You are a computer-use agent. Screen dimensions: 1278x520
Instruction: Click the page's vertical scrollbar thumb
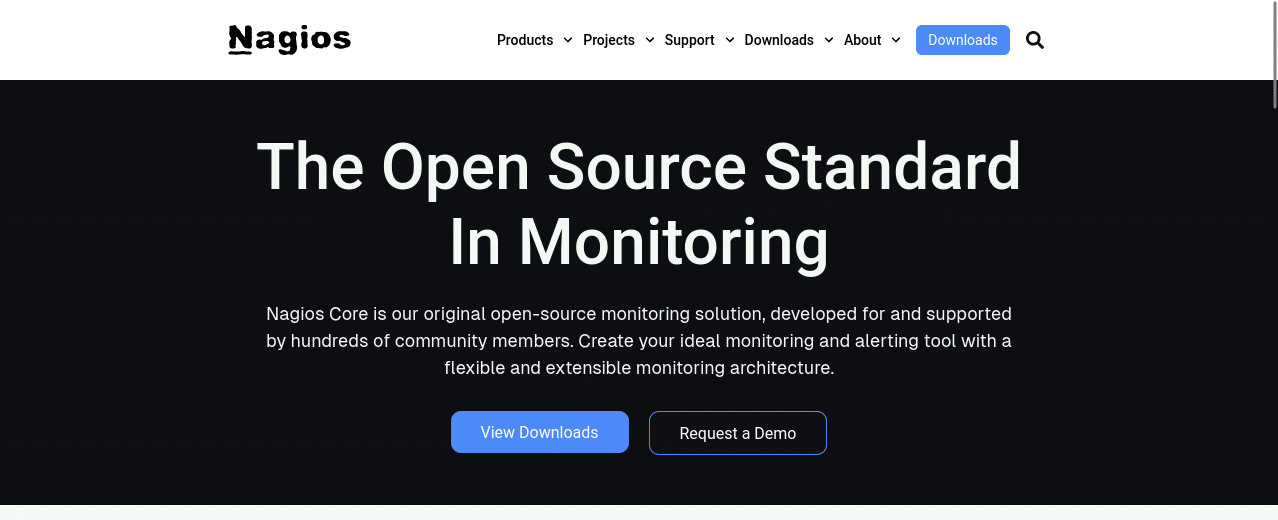click(x=1274, y=54)
